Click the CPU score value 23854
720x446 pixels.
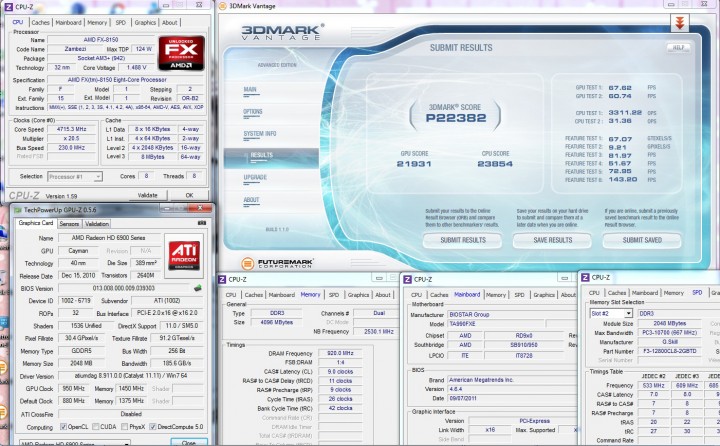[495, 164]
